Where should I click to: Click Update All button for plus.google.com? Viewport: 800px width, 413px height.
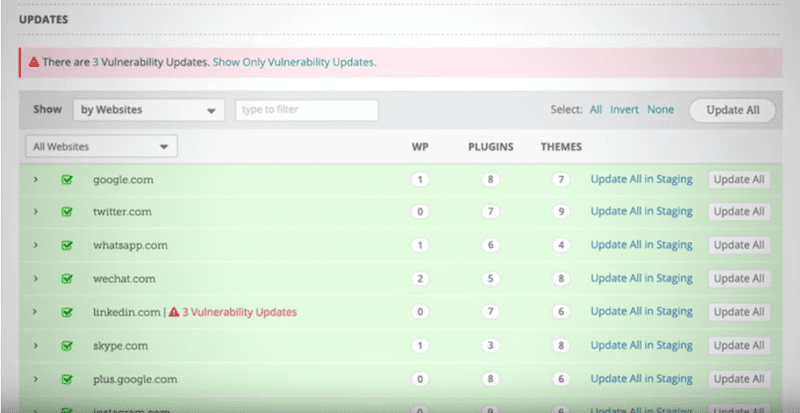739,379
